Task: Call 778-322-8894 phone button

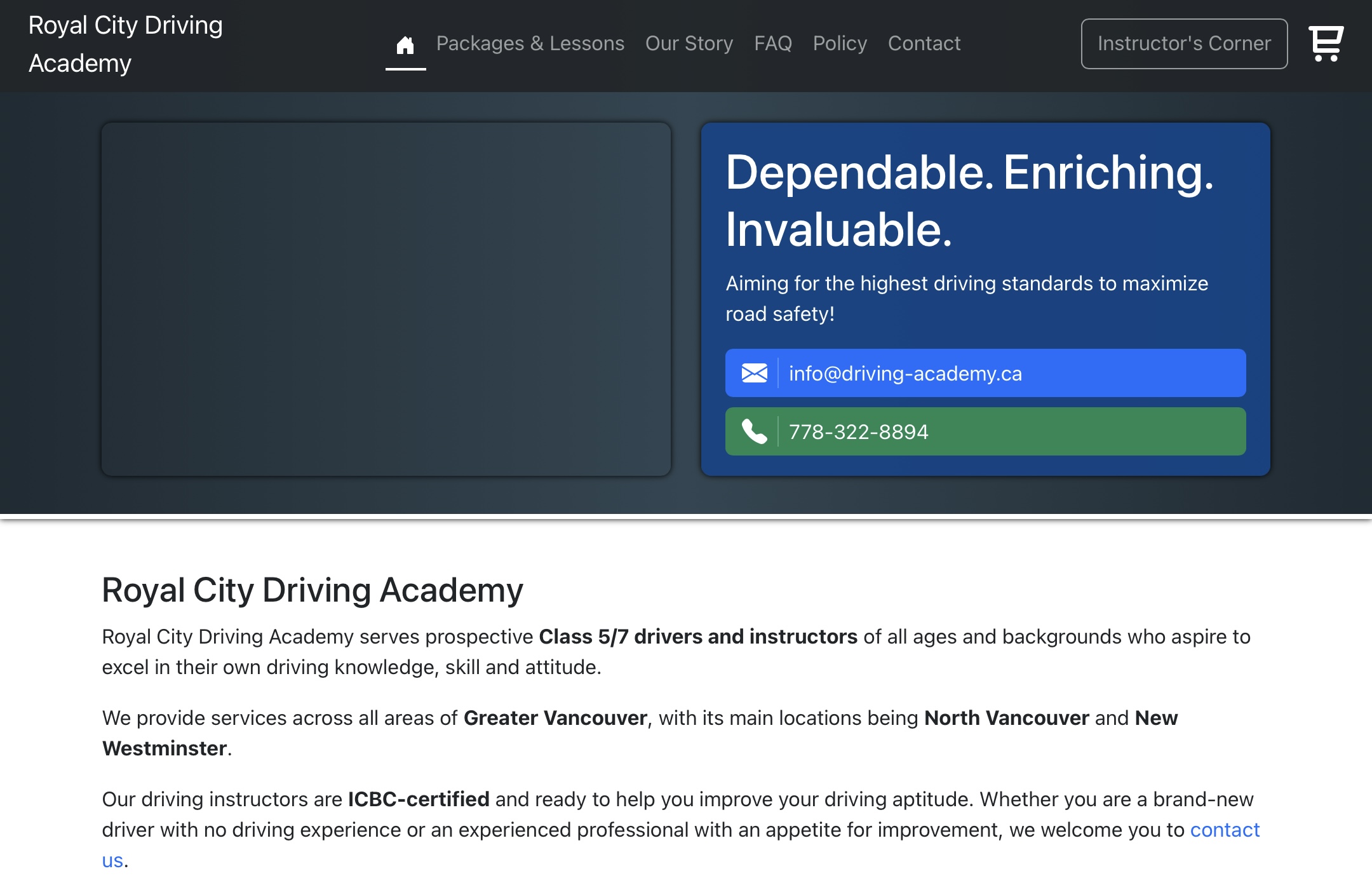Action: tap(985, 431)
